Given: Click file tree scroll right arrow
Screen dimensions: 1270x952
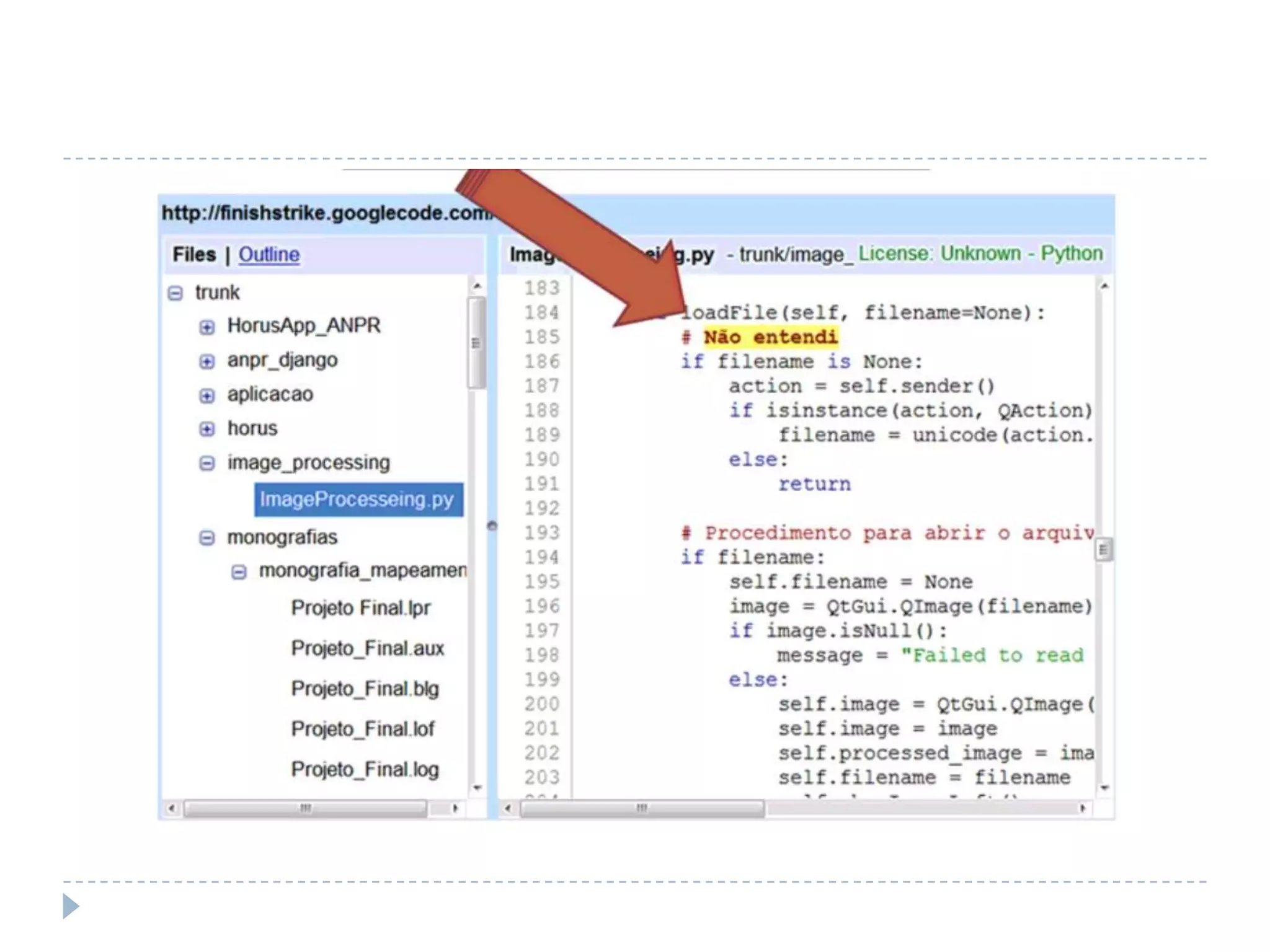Looking at the screenshot, I should coord(456,808).
